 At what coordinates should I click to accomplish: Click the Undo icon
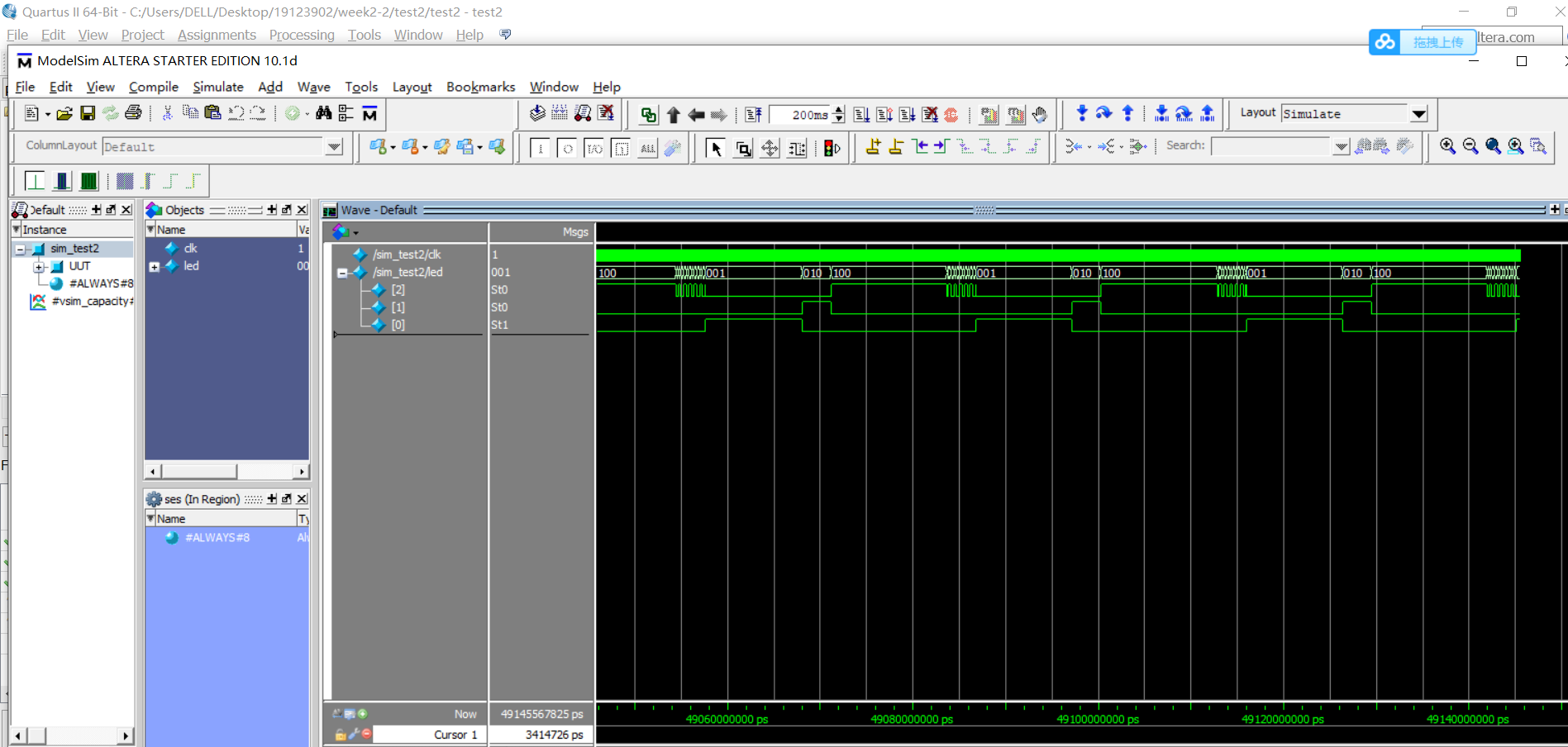[x=236, y=113]
